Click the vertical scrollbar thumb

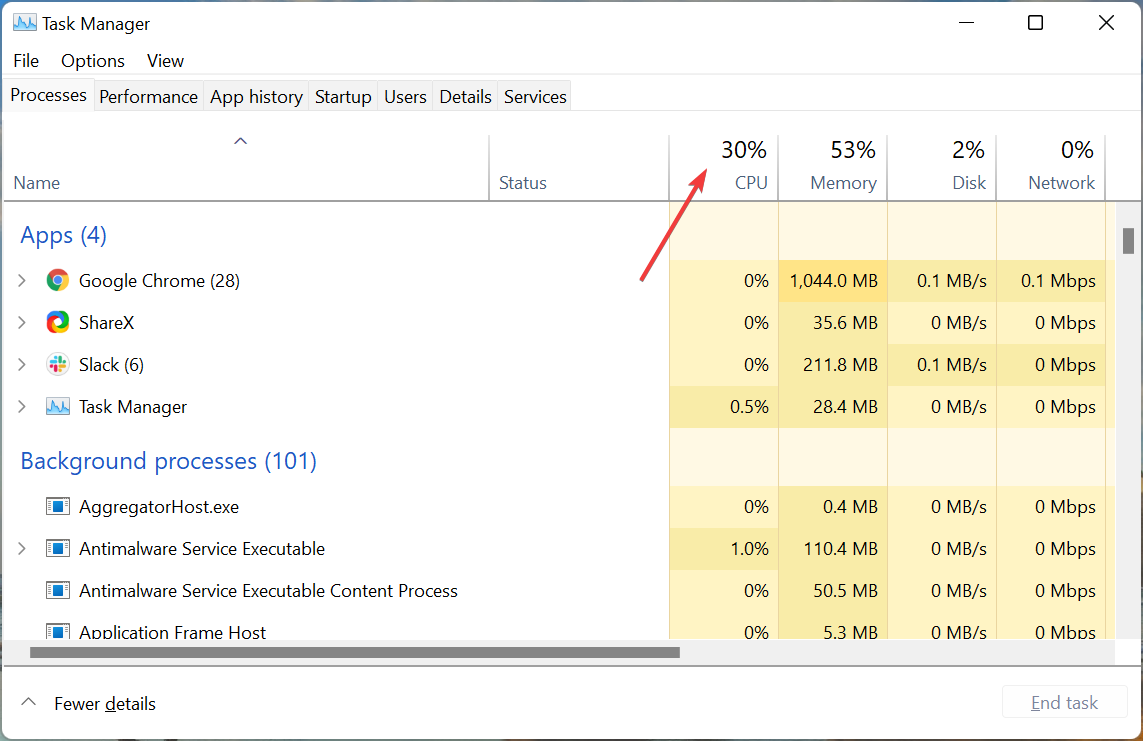point(1128,241)
